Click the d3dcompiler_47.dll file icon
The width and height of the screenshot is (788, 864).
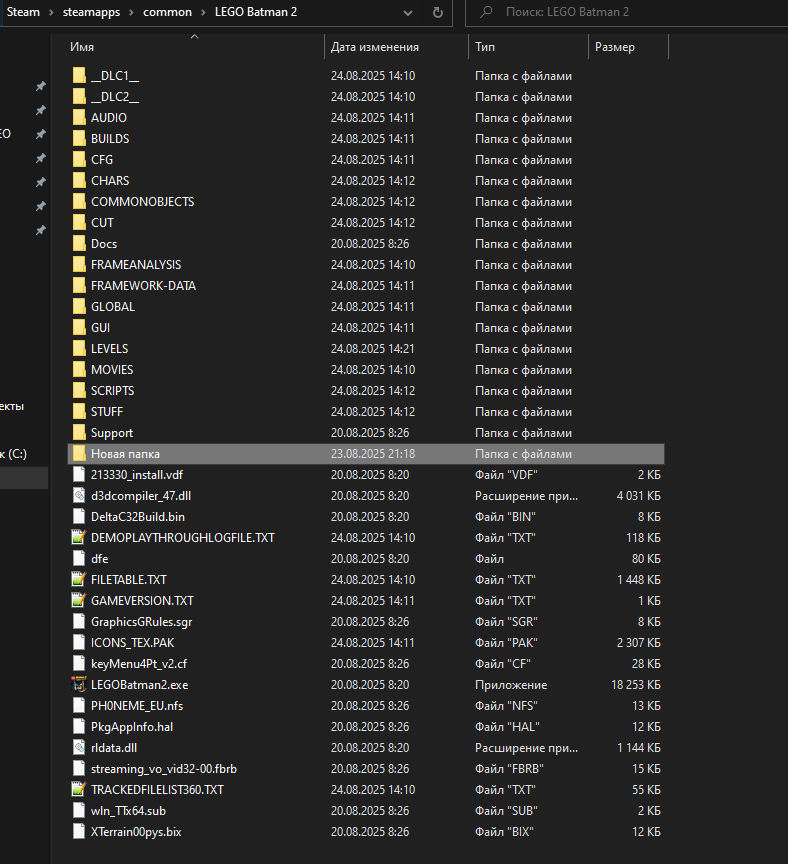pos(79,495)
